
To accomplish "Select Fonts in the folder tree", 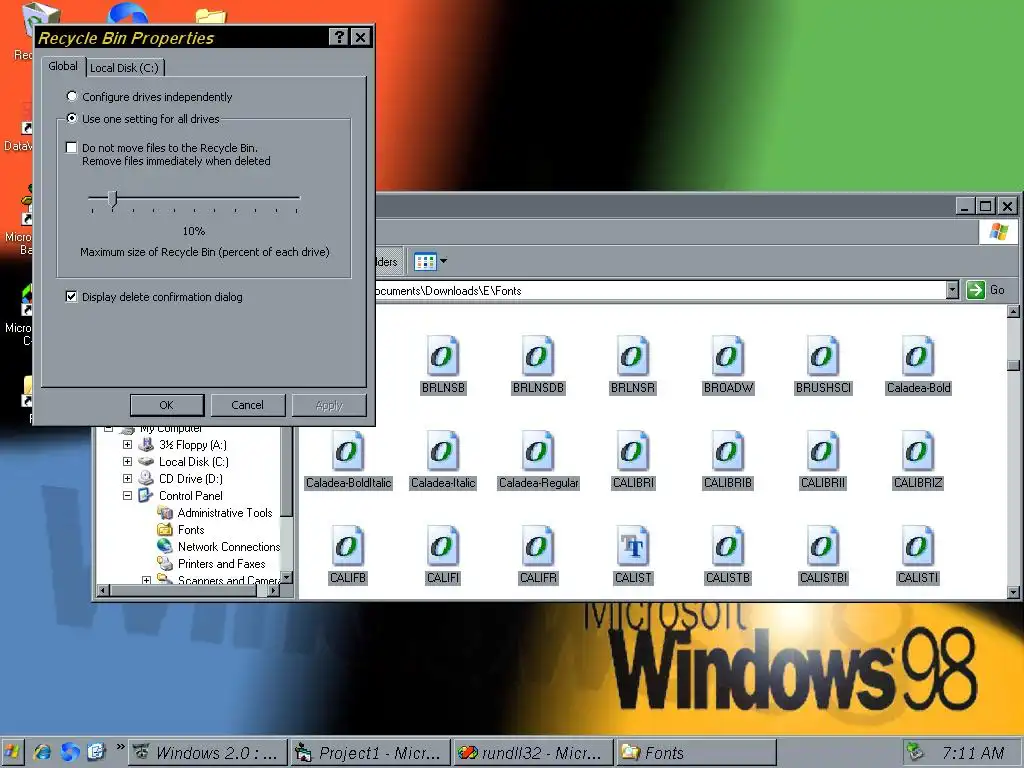I will (x=191, y=530).
